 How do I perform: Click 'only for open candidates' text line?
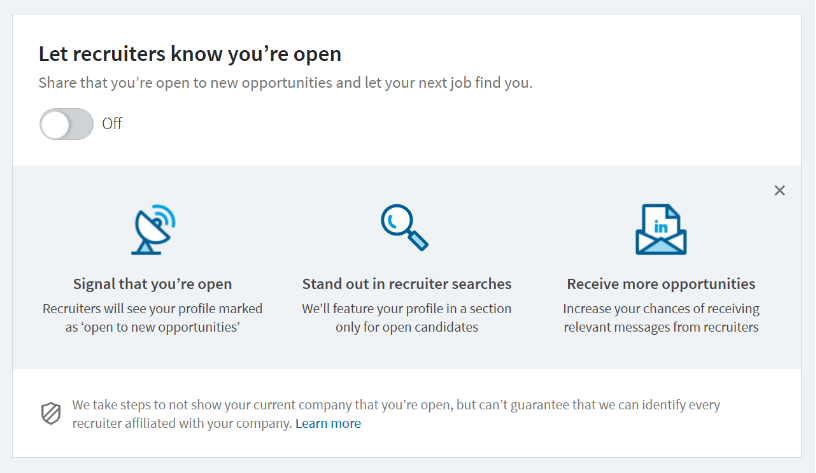407,327
